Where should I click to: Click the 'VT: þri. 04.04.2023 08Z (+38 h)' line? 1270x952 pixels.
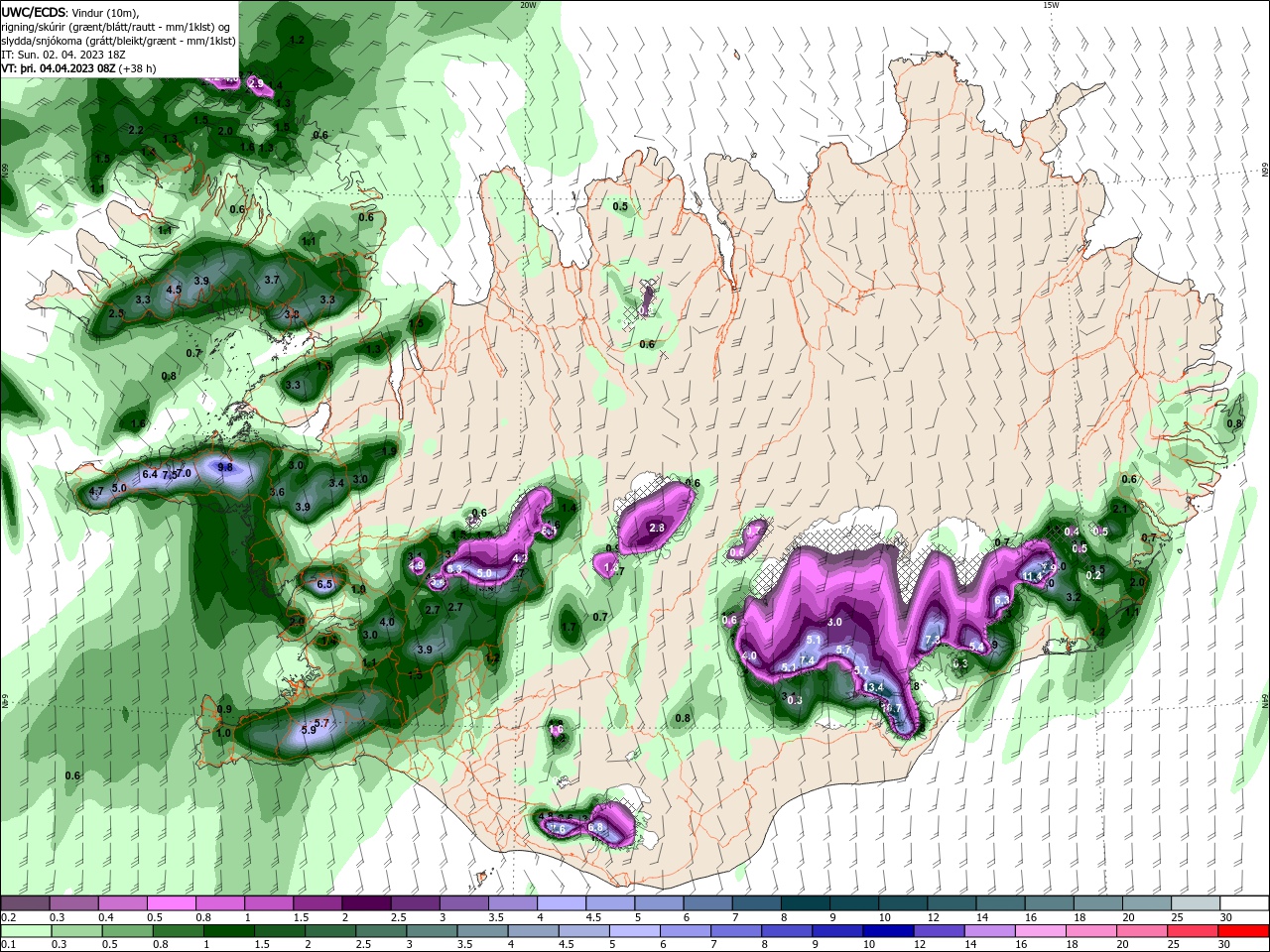[x=79, y=68]
